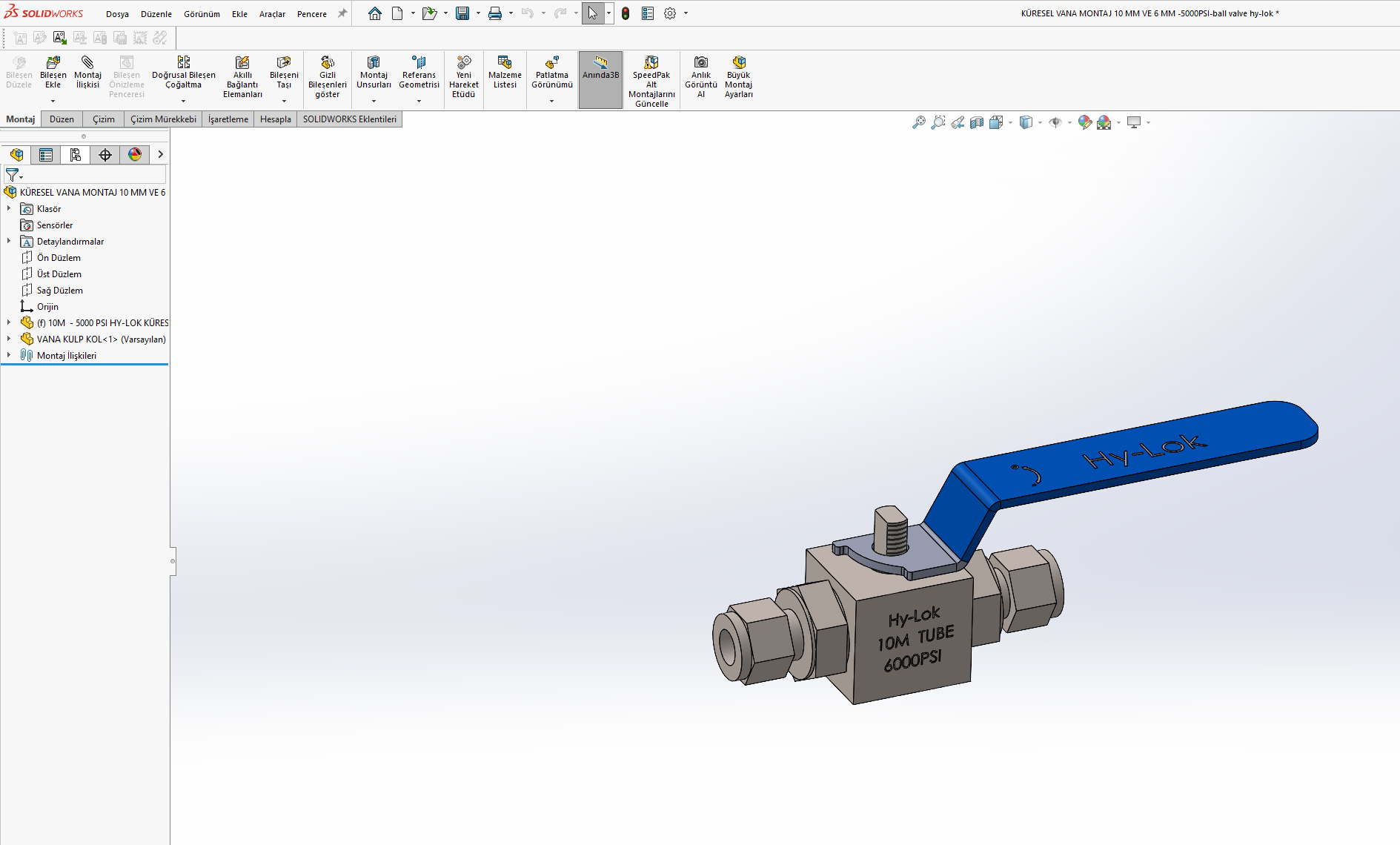Switch to the Çizim tab
The height and width of the screenshot is (845, 1400).
point(104,119)
